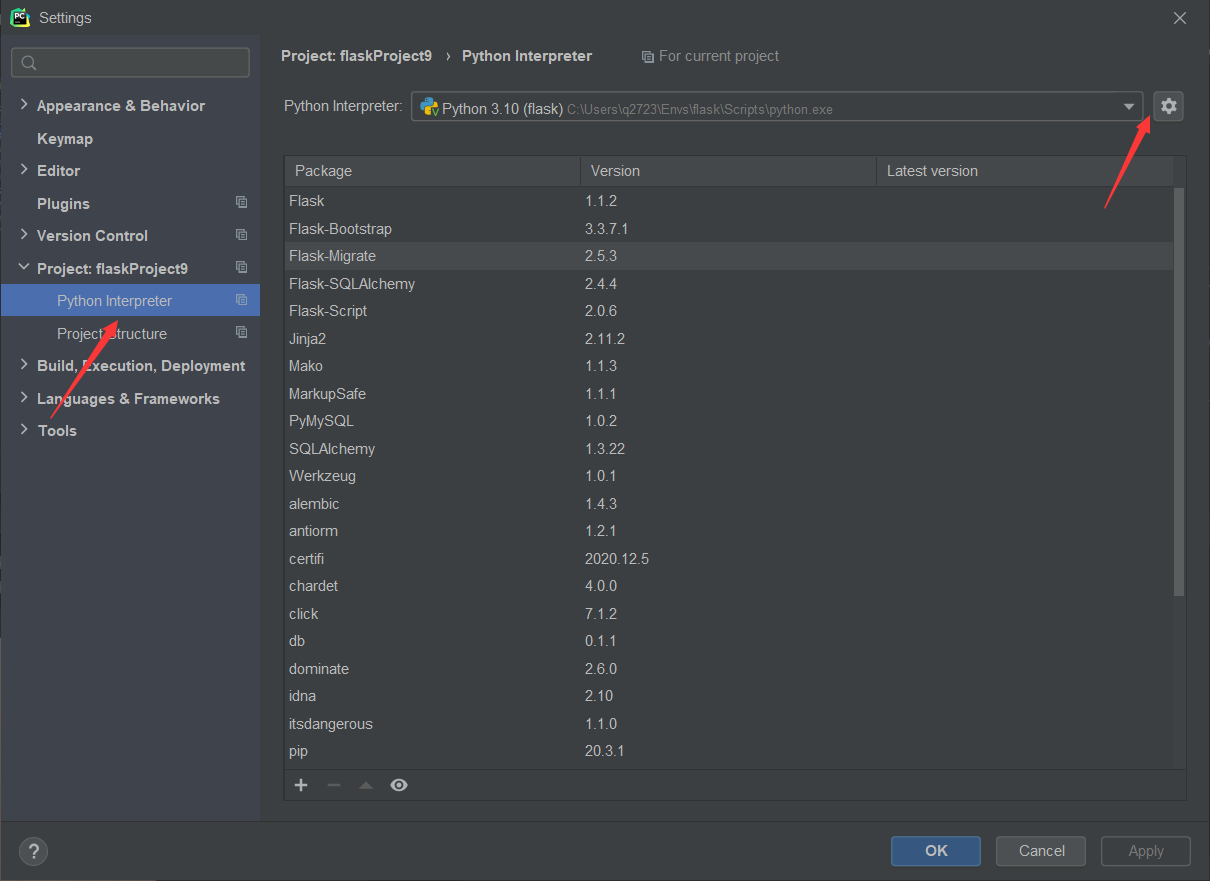The width and height of the screenshot is (1210, 881).
Task: Click project-level icon beside Version Control
Action: point(241,235)
